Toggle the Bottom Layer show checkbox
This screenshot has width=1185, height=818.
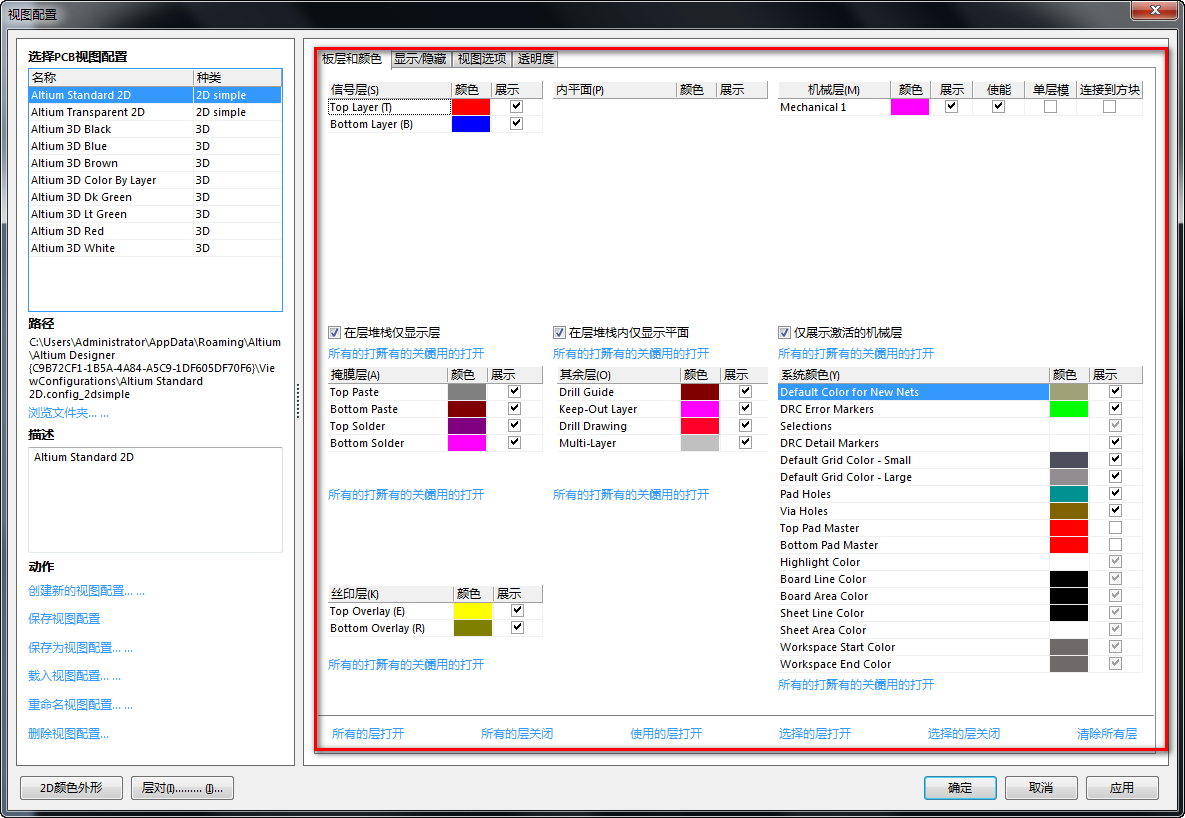[x=516, y=123]
